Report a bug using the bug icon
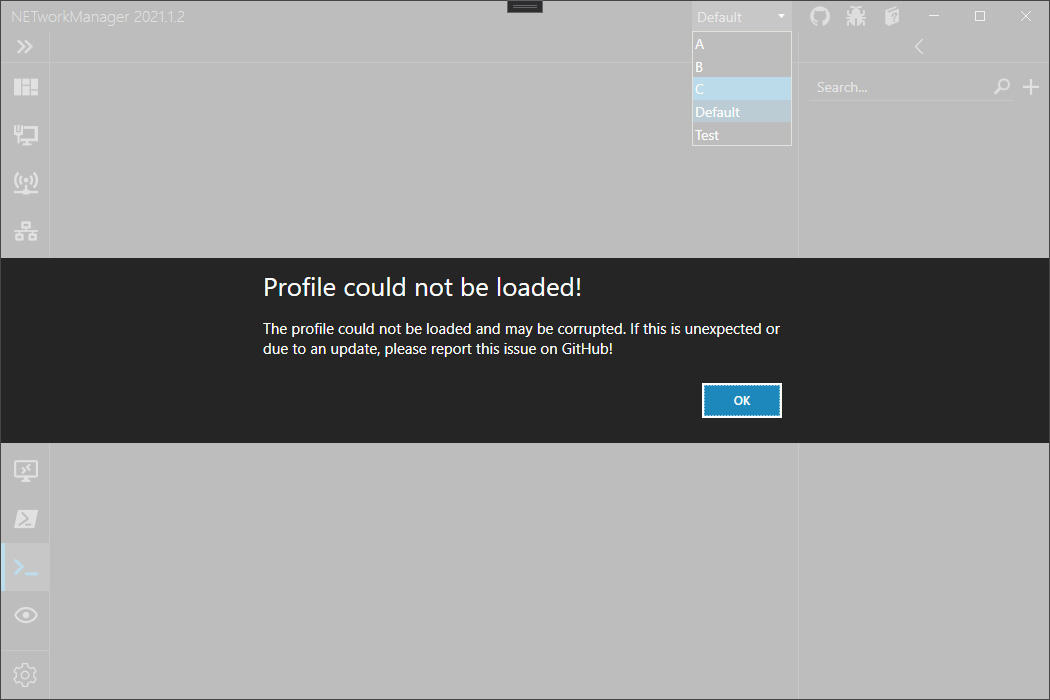Screen dimensions: 1050x700 pyautogui.click(x=855, y=16)
